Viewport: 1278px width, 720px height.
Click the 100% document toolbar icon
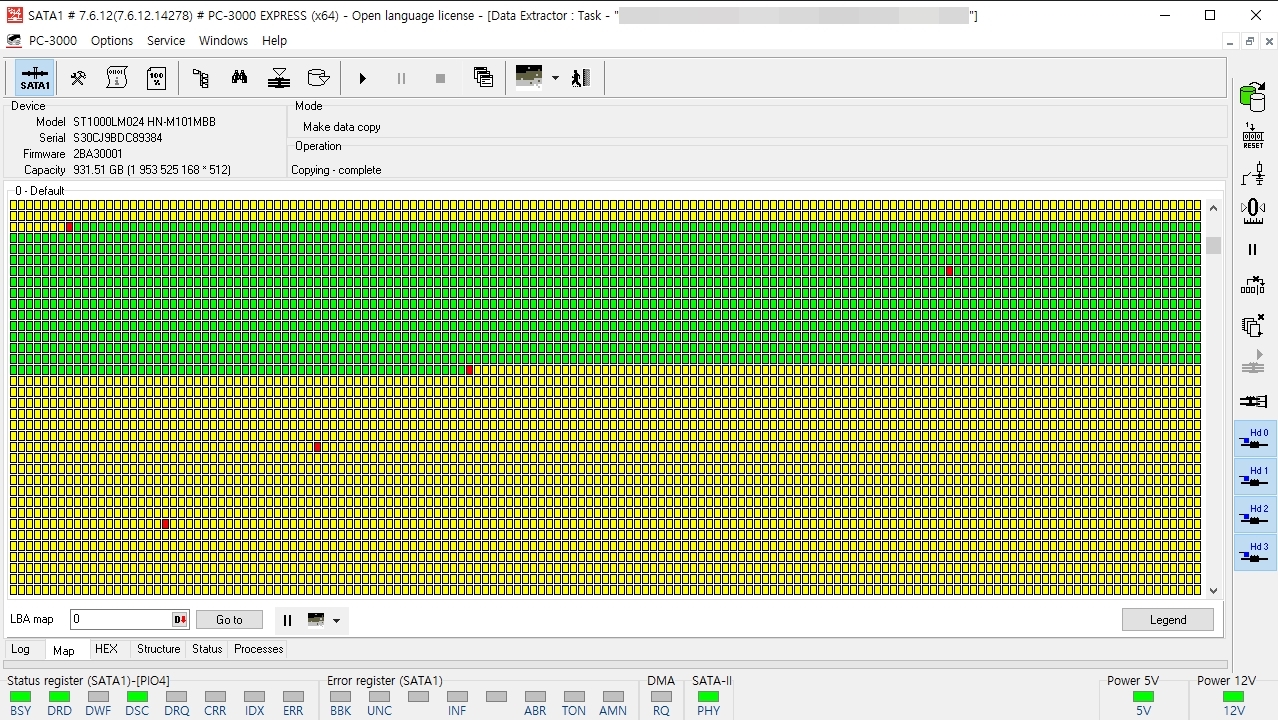157,78
